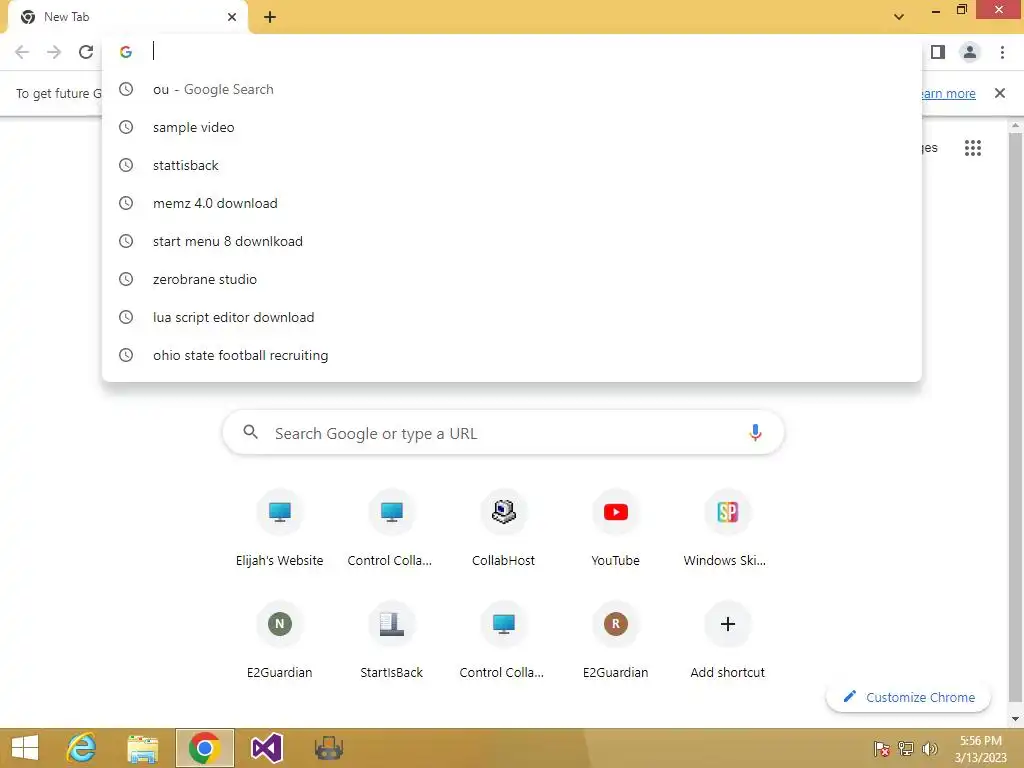
Task: Click the scrollbar down arrow
Action: pos(1015,719)
